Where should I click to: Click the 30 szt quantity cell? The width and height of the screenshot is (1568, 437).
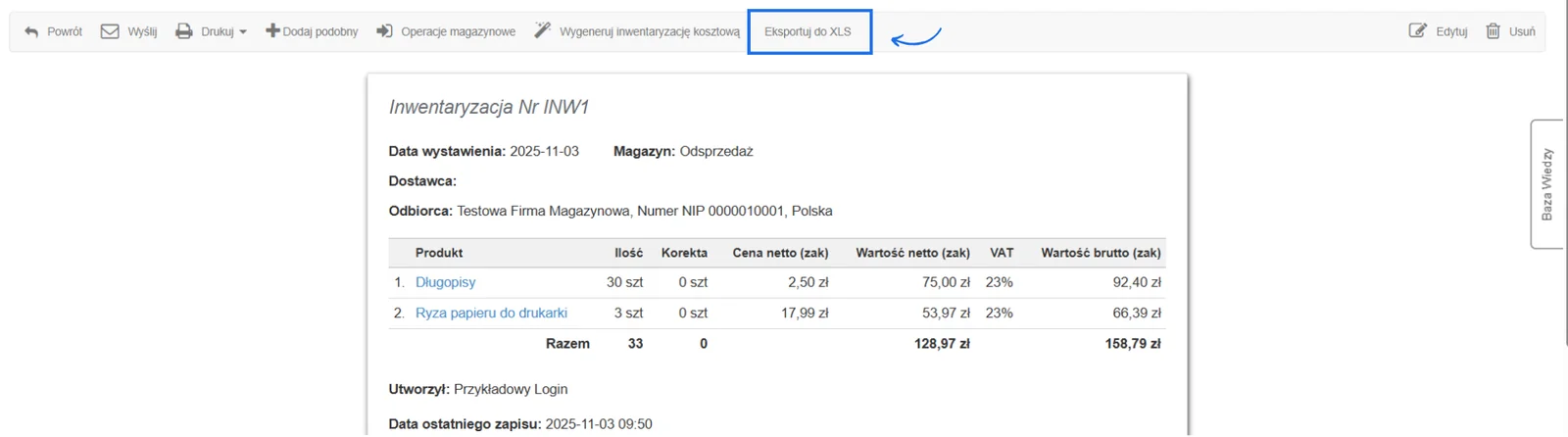[x=624, y=282]
